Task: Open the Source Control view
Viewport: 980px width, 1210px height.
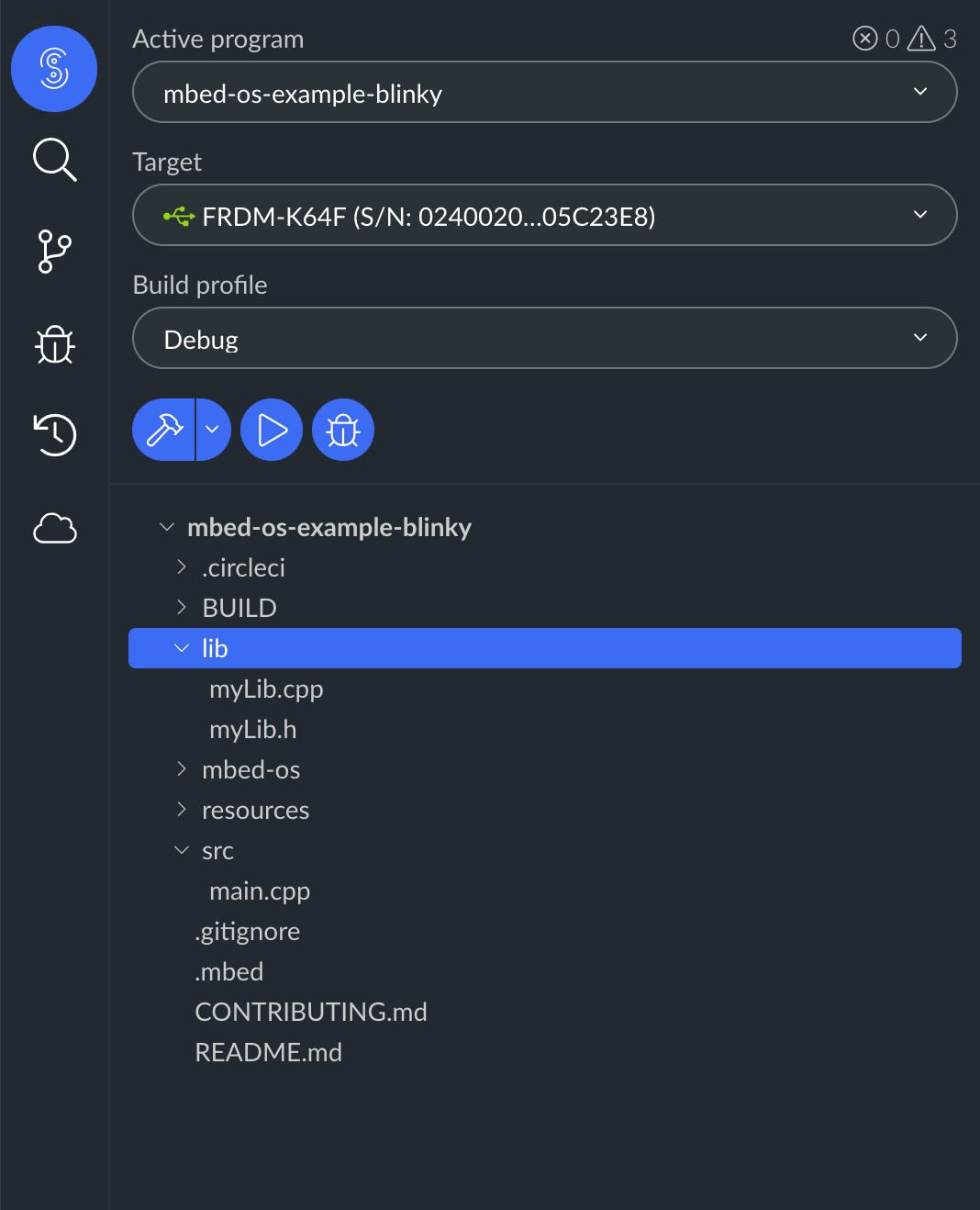Action: click(x=54, y=252)
